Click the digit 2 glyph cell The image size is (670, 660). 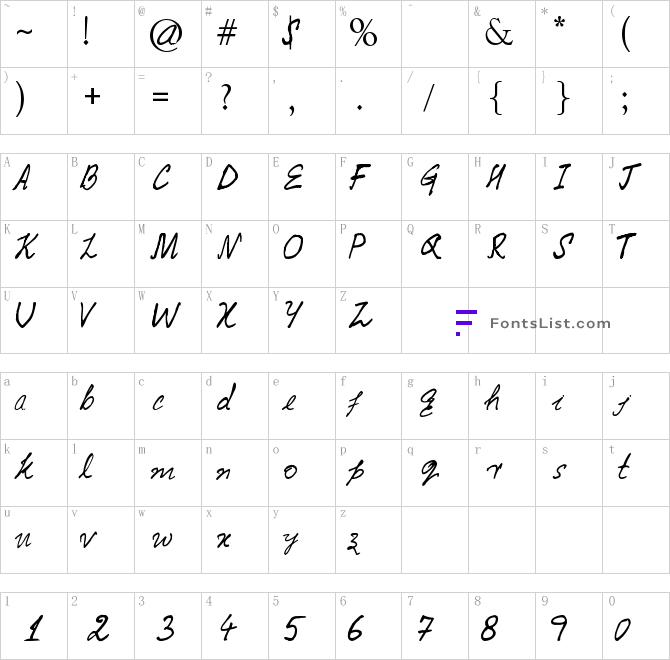(101, 626)
